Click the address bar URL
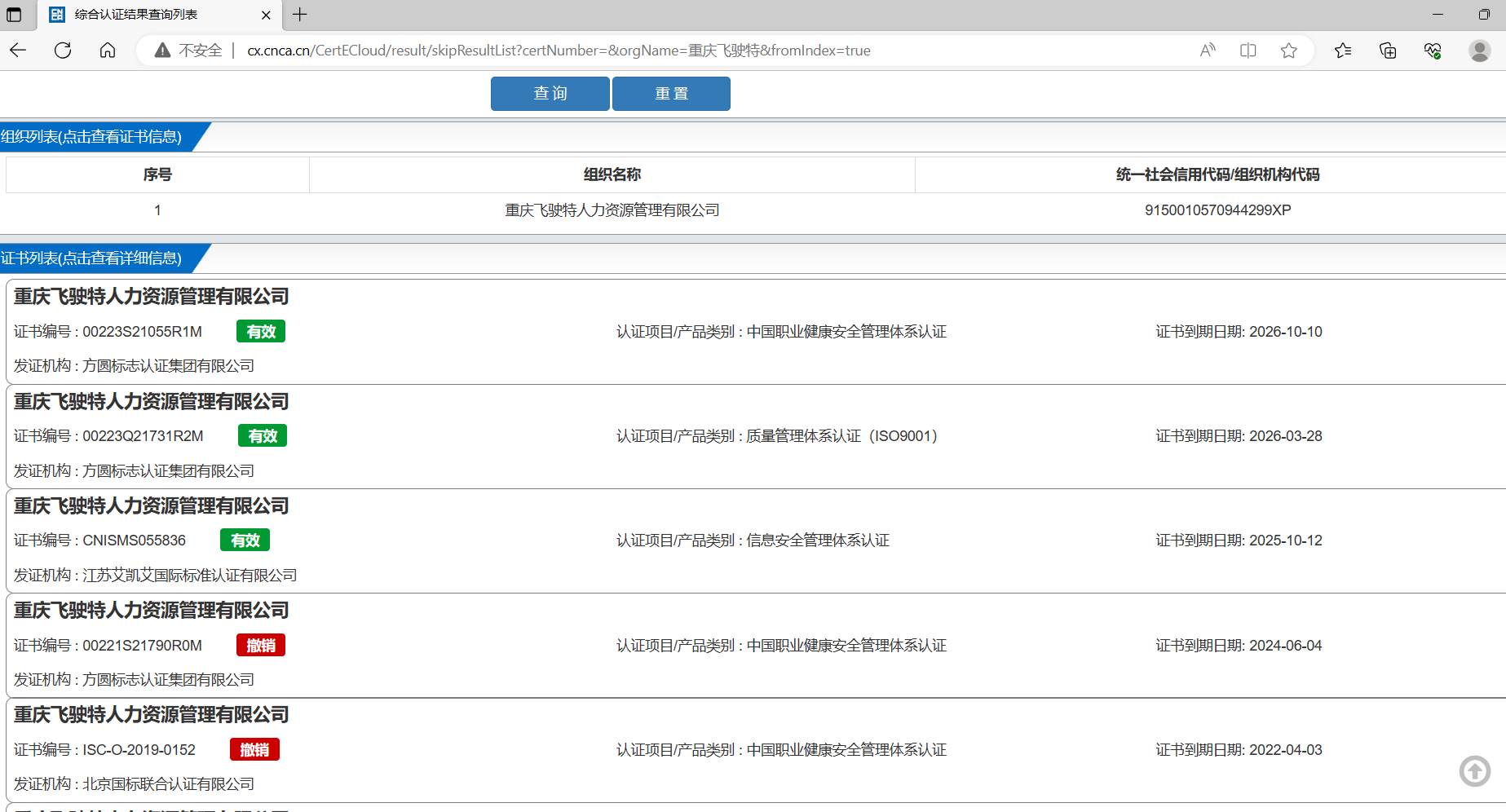The image size is (1506, 812). pyautogui.click(x=559, y=51)
